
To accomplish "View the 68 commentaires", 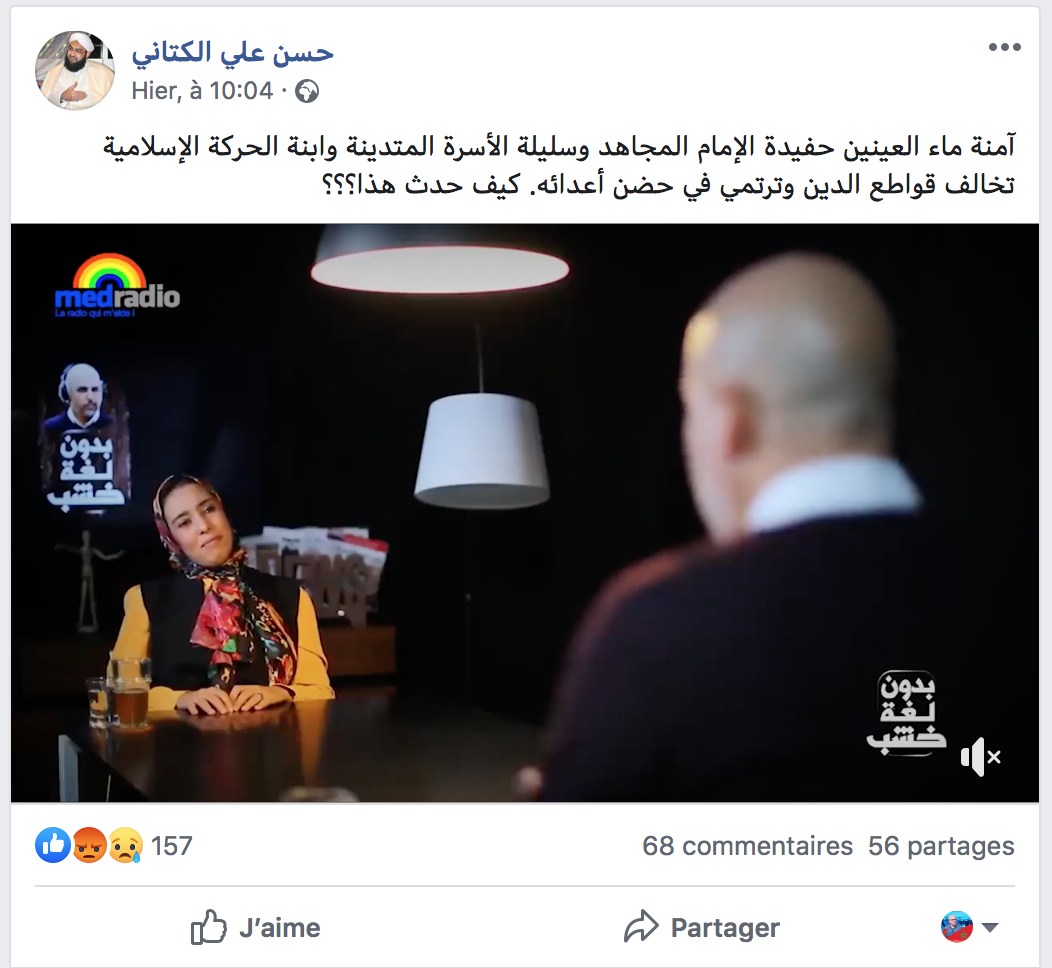I will pyautogui.click(x=747, y=846).
